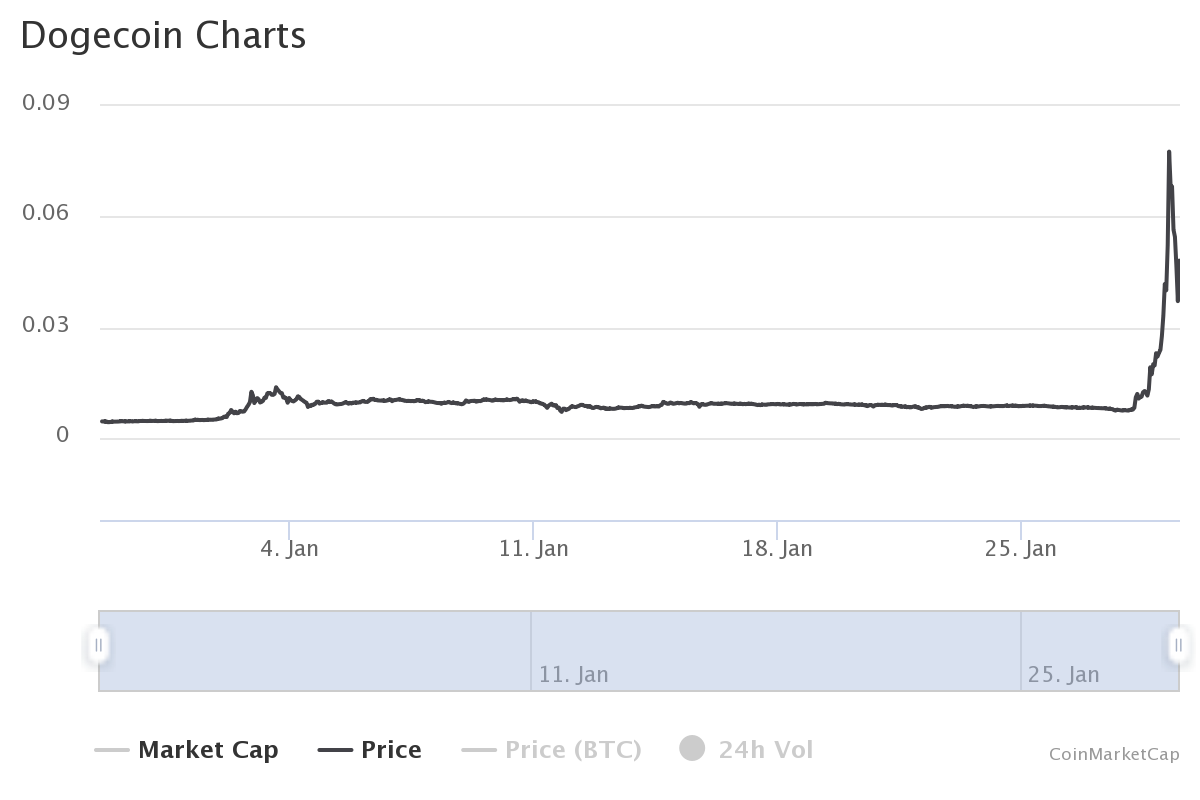Click the 11. Jan label inside the navigator

pos(573,674)
